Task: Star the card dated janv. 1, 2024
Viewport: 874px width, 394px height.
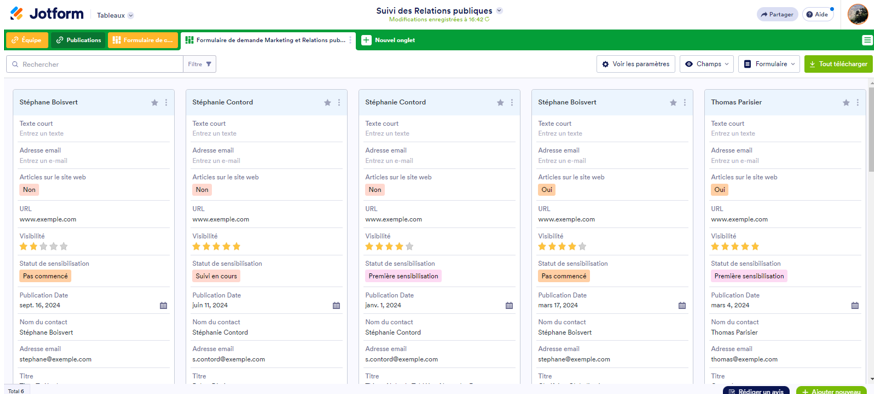Action: (x=501, y=103)
